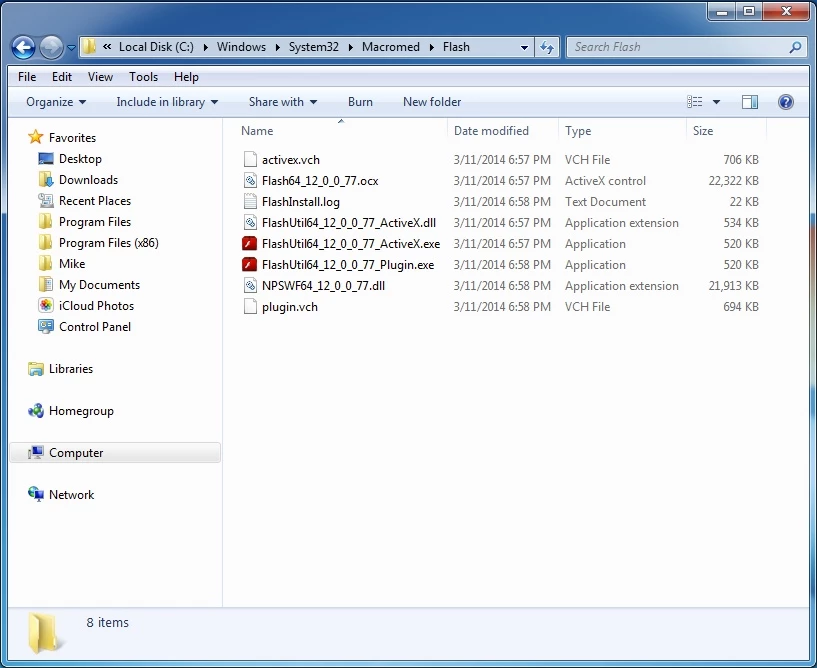Open the Edit menu
The image size is (817, 668).
coord(61,77)
